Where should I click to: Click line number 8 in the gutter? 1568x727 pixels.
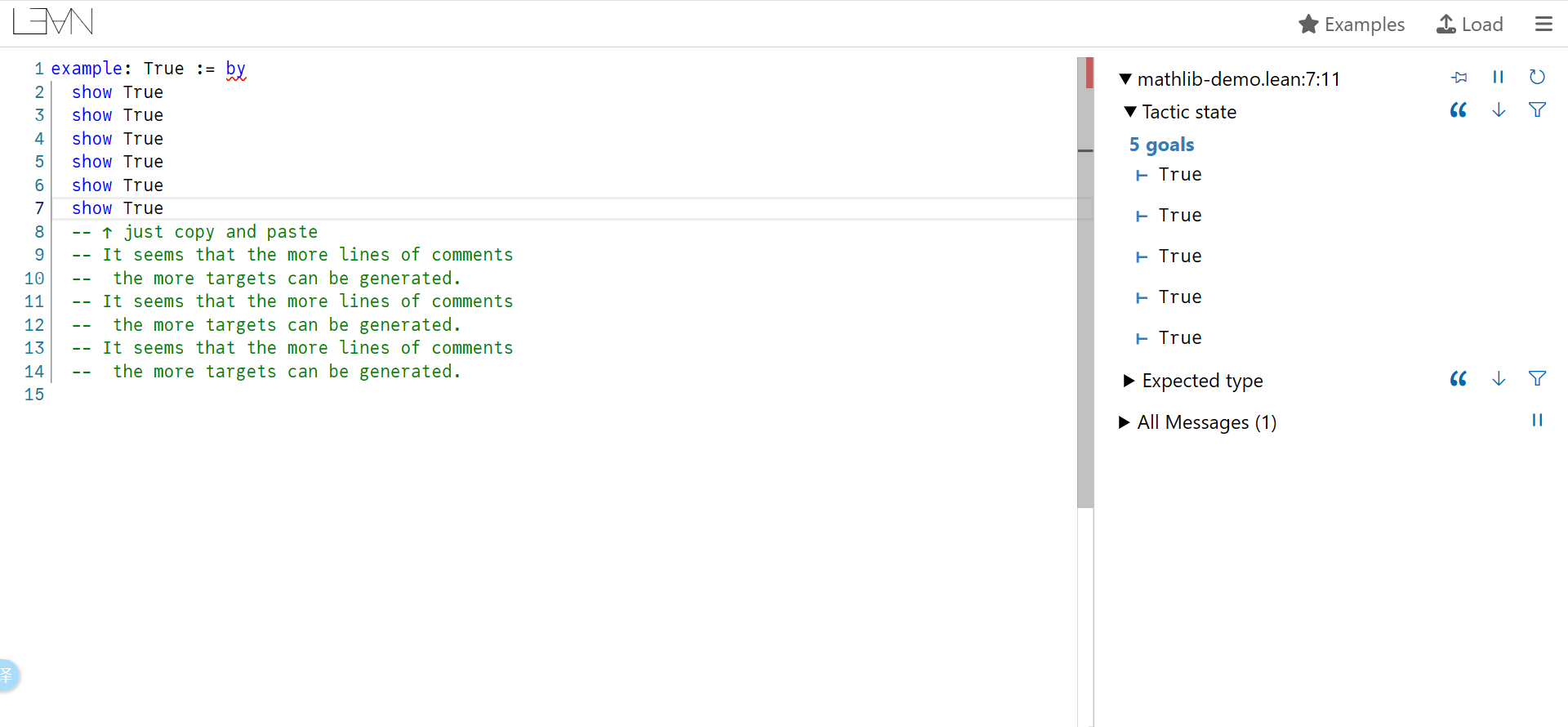pyautogui.click(x=38, y=232)
